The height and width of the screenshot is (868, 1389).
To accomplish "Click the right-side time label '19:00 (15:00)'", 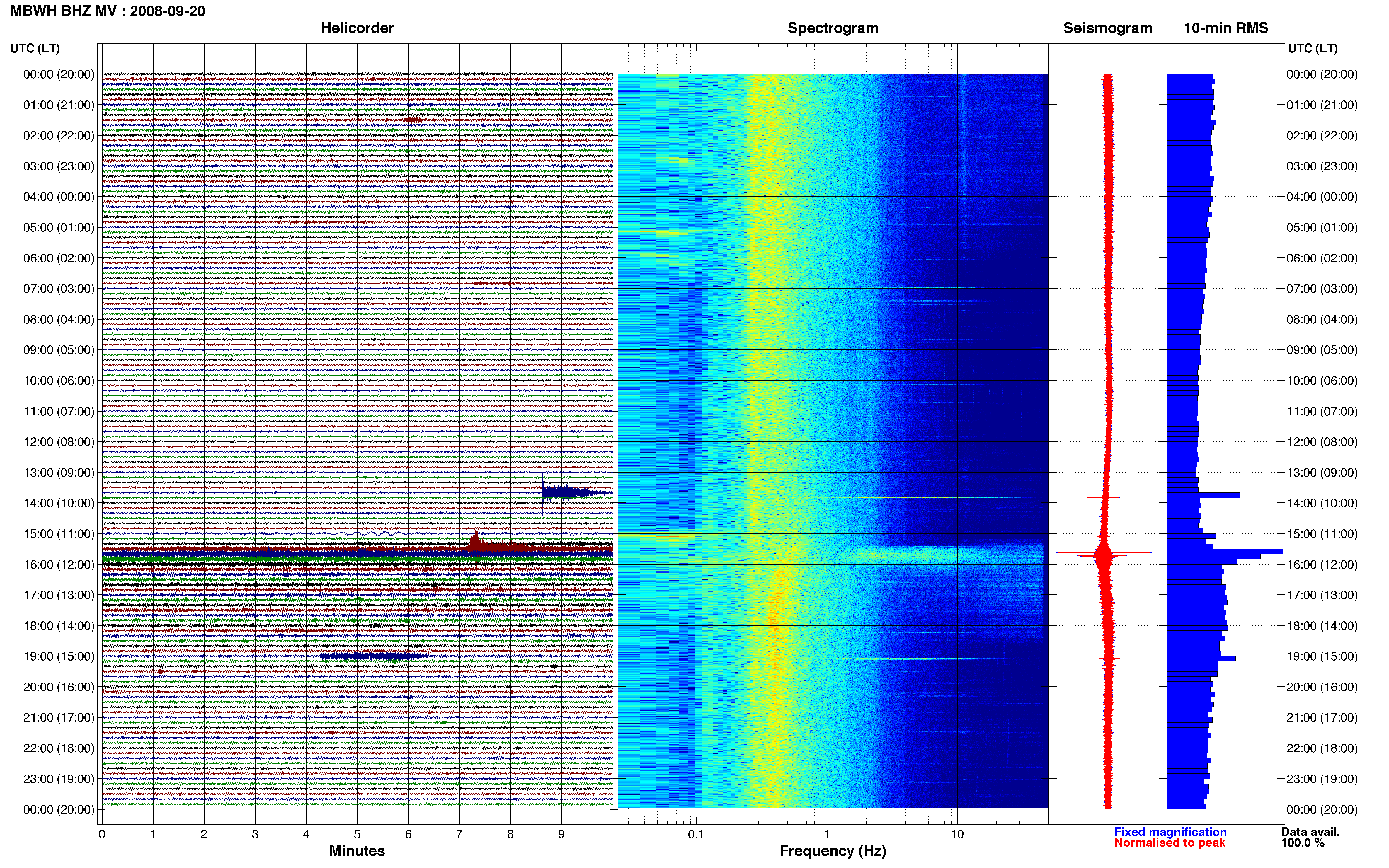I will point(1322,656).
